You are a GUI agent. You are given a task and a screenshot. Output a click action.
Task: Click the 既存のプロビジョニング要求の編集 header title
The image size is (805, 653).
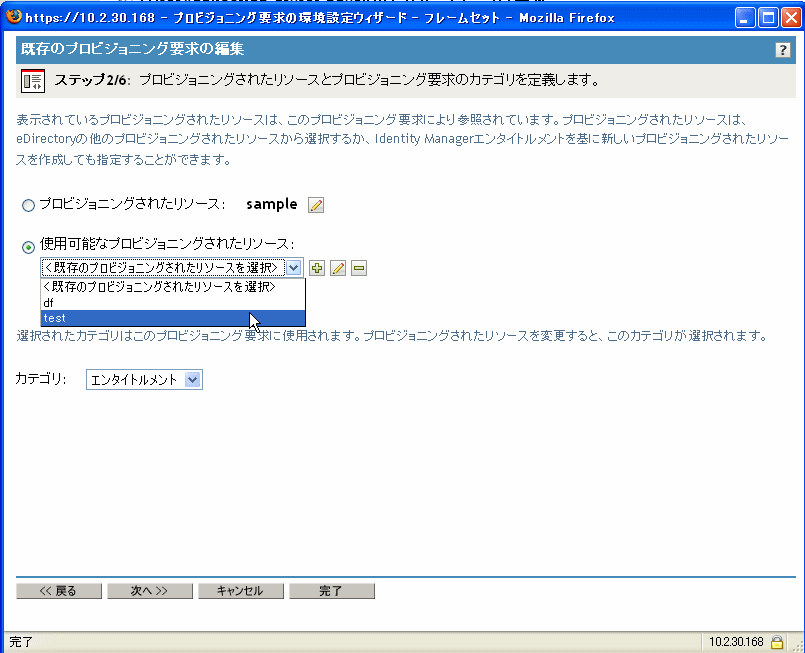click(132, 49)
